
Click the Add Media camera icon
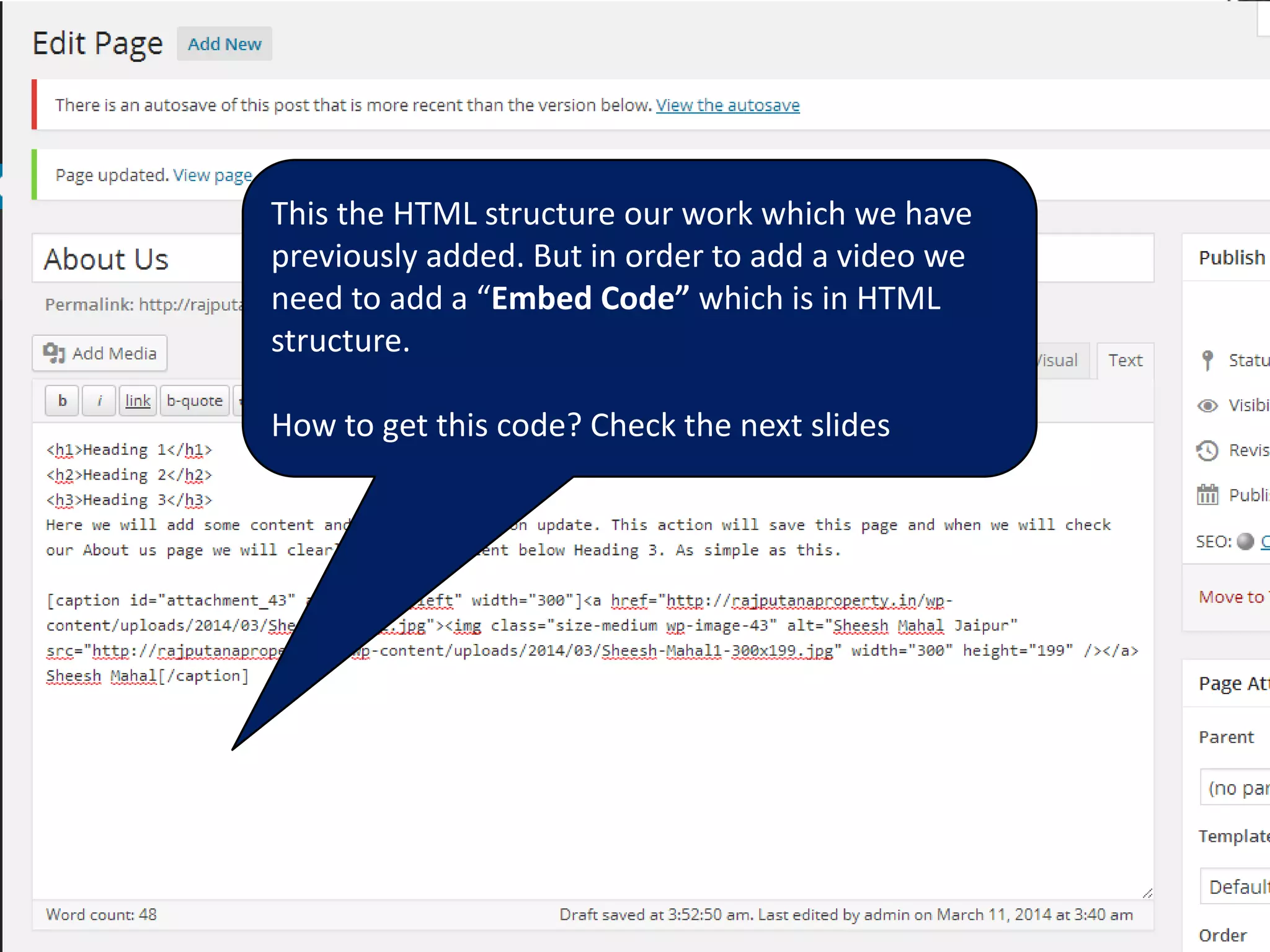pos(54,353)
